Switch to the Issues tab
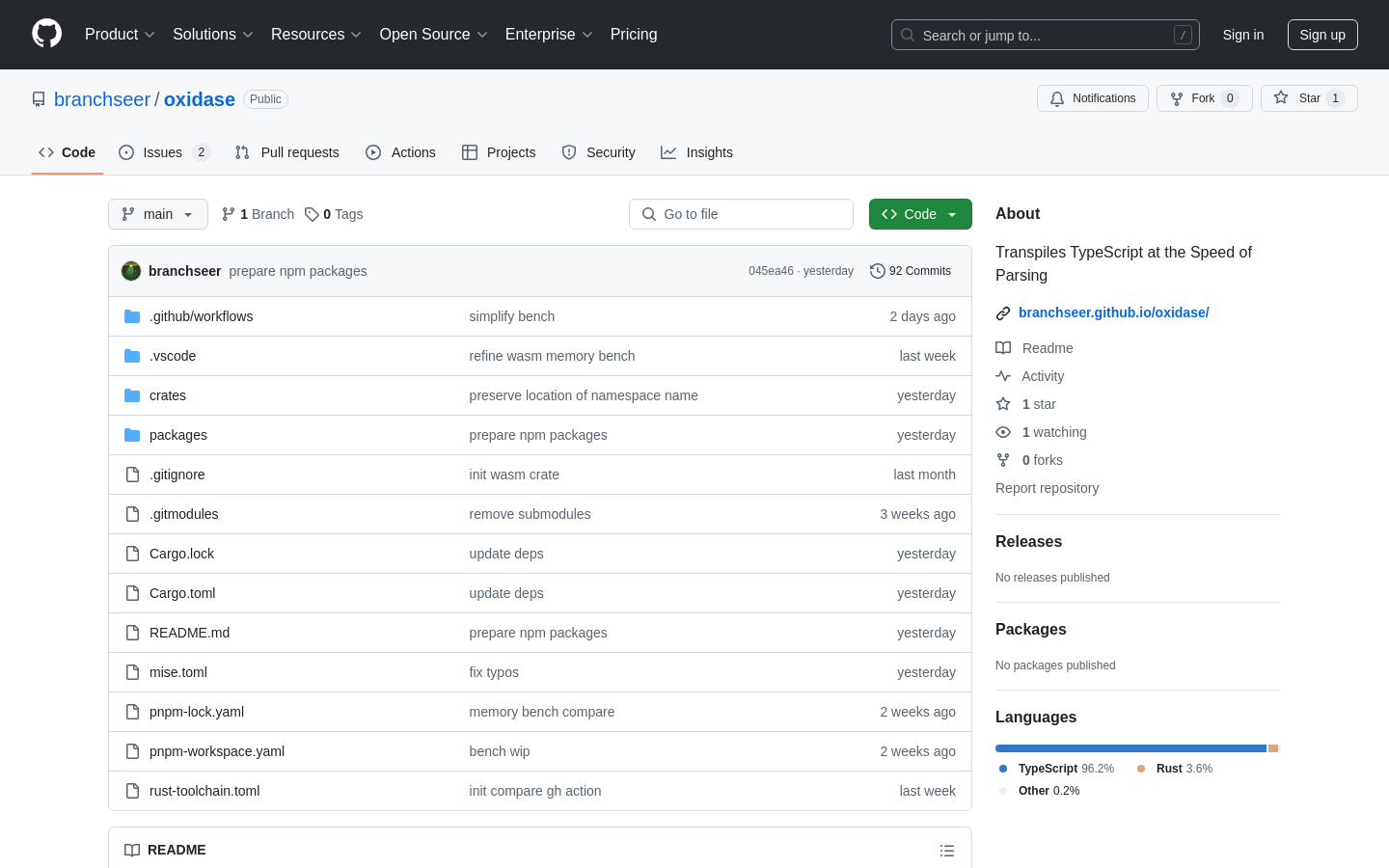Viewport: 1389px width, 868px height. click(164, 152)
